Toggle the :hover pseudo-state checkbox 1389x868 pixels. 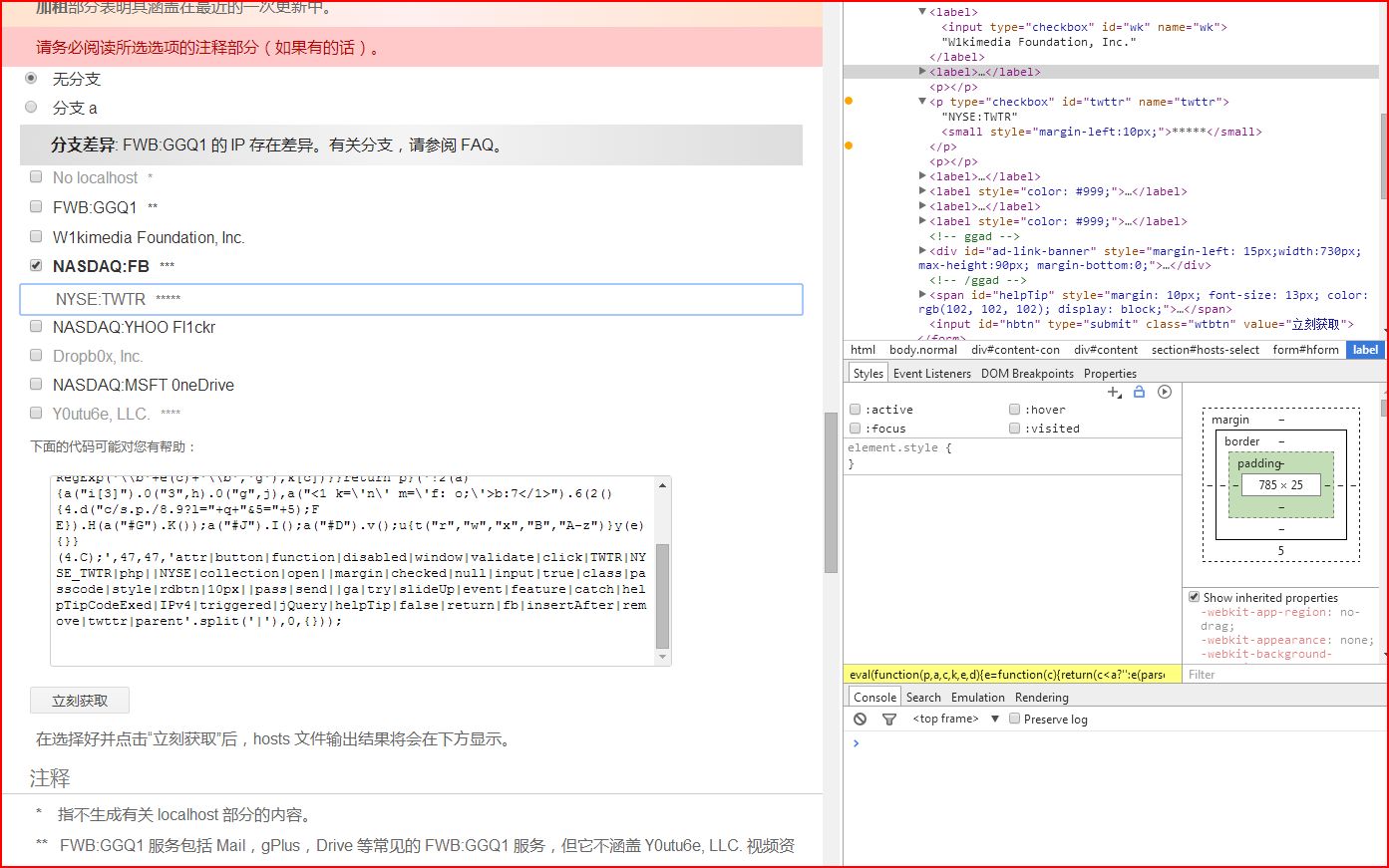[x=1014, y=409]
